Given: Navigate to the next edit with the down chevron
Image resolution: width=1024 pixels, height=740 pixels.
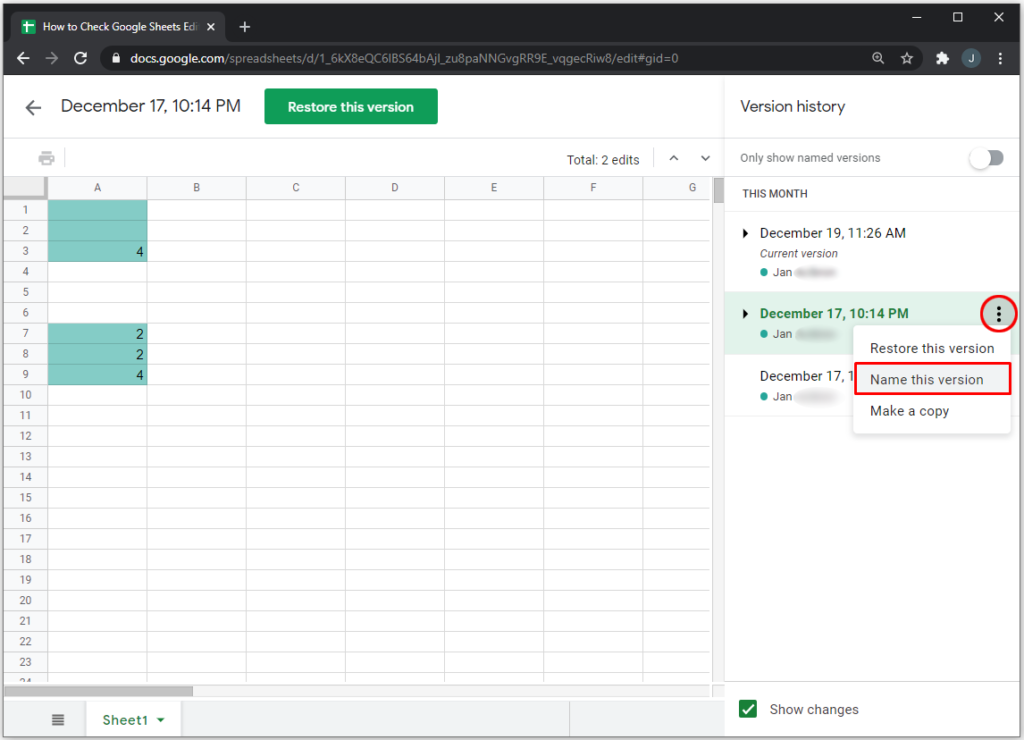Looking at the screenshot, I should click(705, 157).
